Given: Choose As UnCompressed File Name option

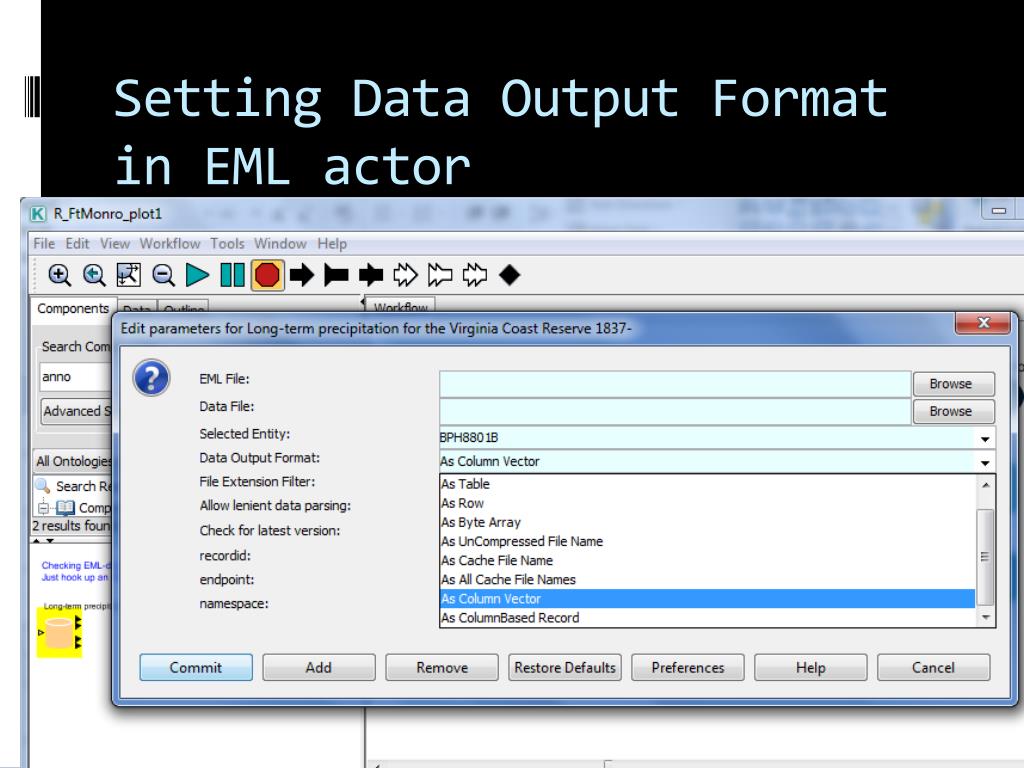Looking at the screenshot, I should [x=708, y=541].
